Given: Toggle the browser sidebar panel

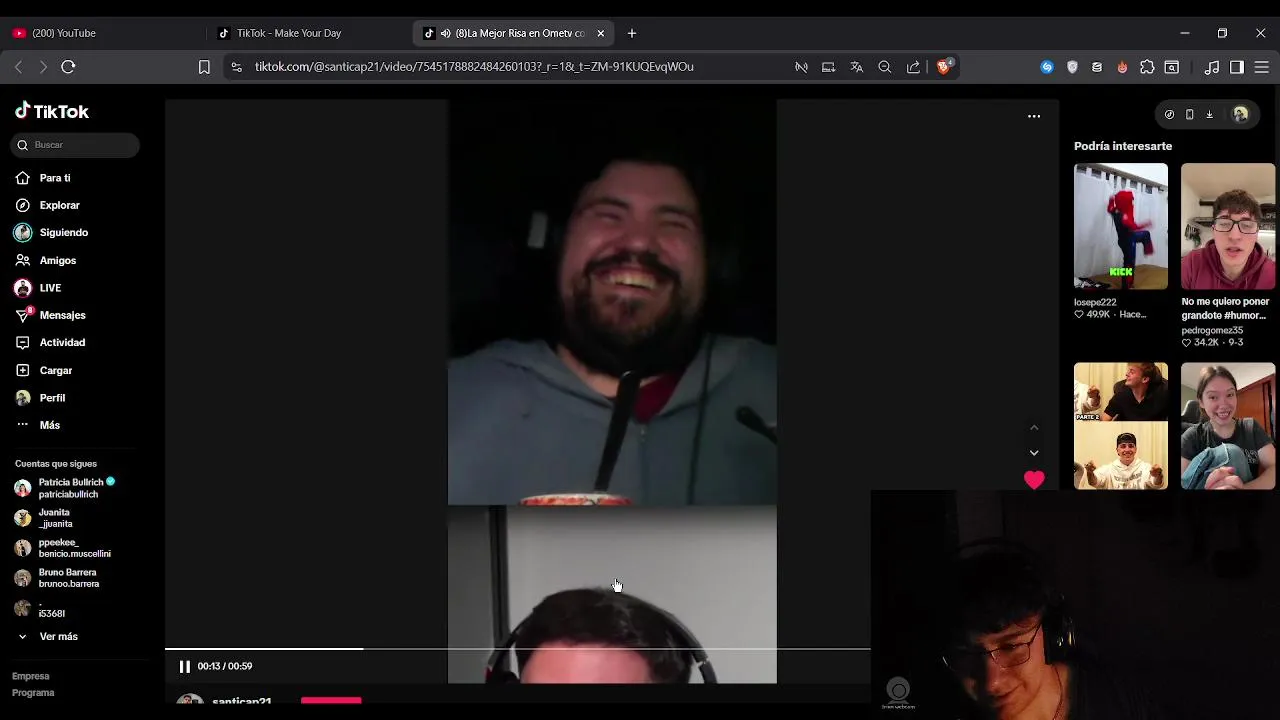Looking at the screenshot, I should [x=1237, y=67].
